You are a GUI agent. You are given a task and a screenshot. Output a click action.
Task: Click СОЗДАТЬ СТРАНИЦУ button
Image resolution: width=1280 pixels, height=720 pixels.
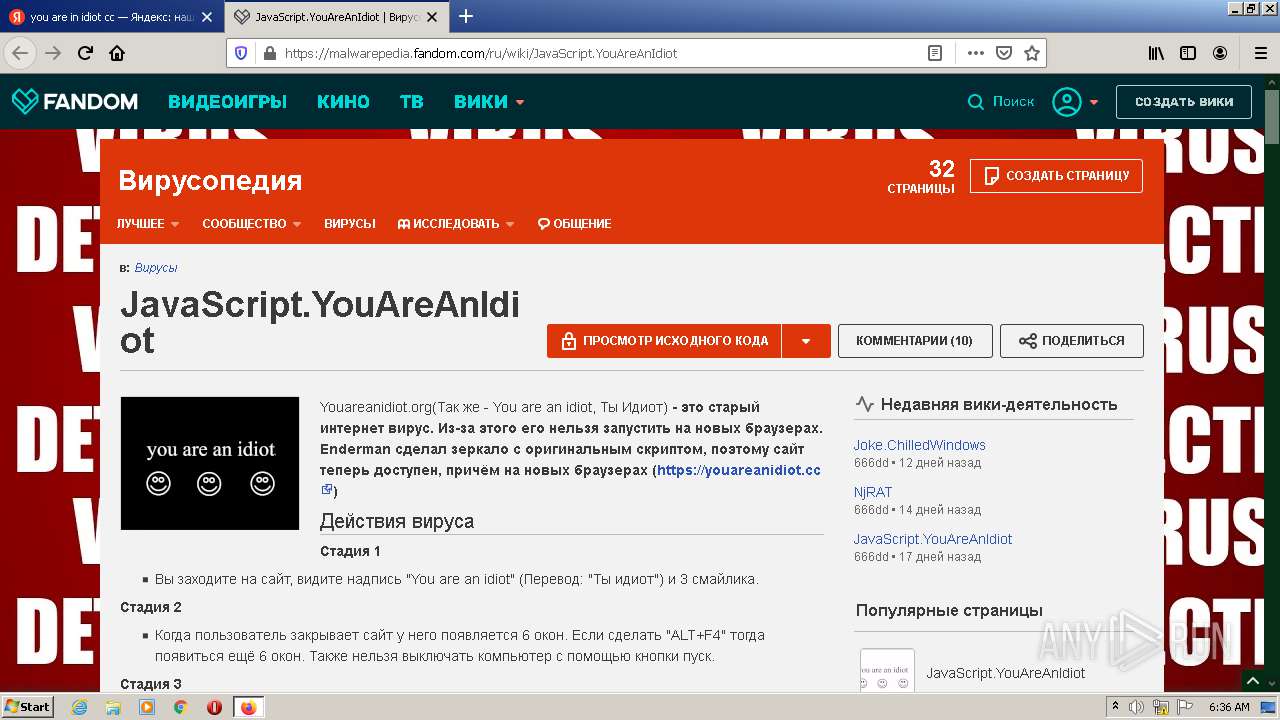pyautogui.click(x=1056, y=175)
